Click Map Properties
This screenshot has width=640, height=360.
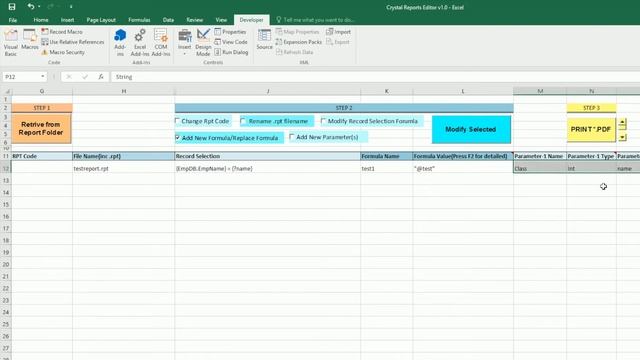coord(297,32)
